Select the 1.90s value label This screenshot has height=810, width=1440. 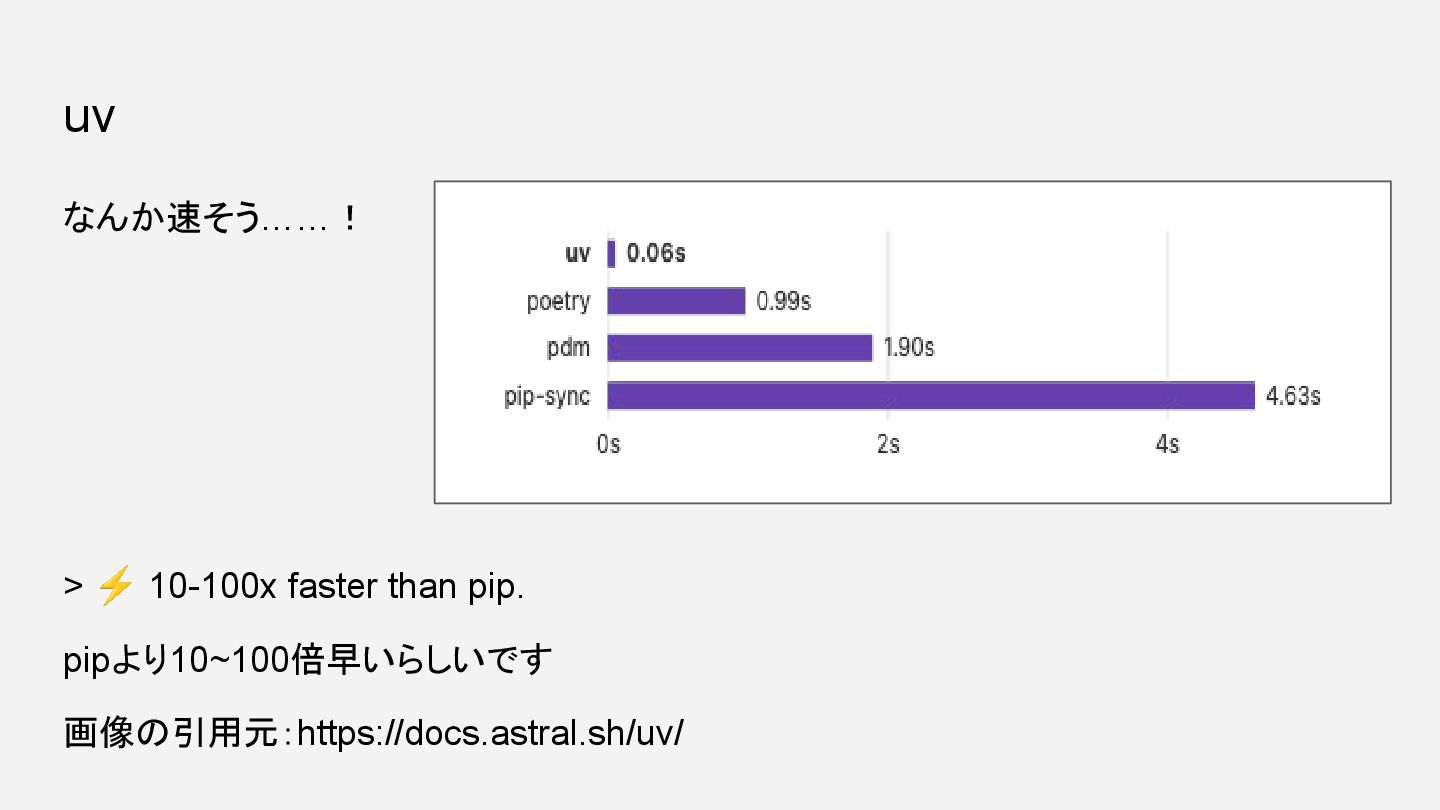tap(909, 348)
